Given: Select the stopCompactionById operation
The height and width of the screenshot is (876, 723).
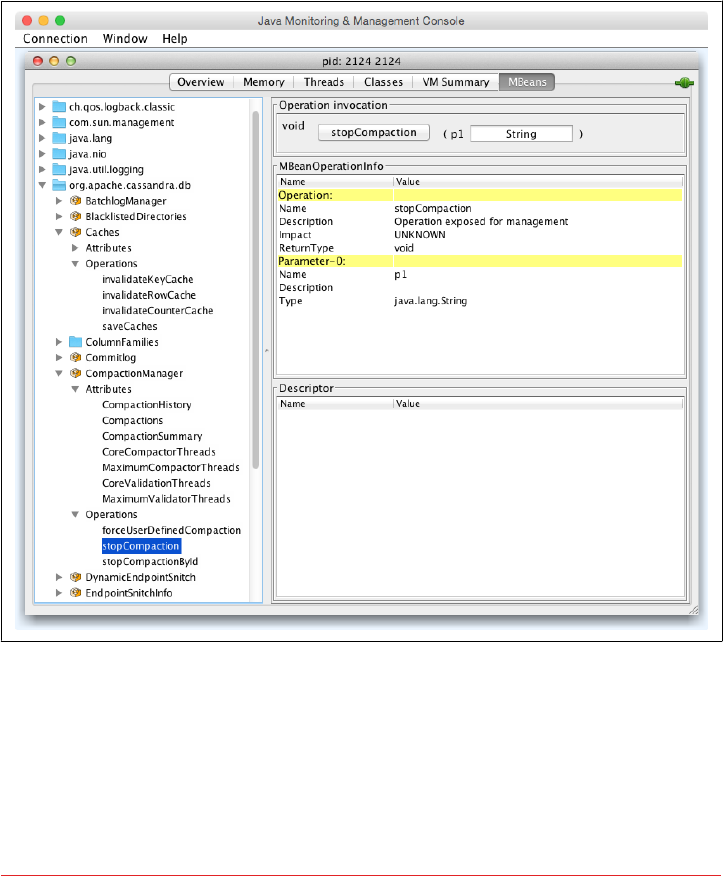Looking at the screenshot, I should [150, 561].
